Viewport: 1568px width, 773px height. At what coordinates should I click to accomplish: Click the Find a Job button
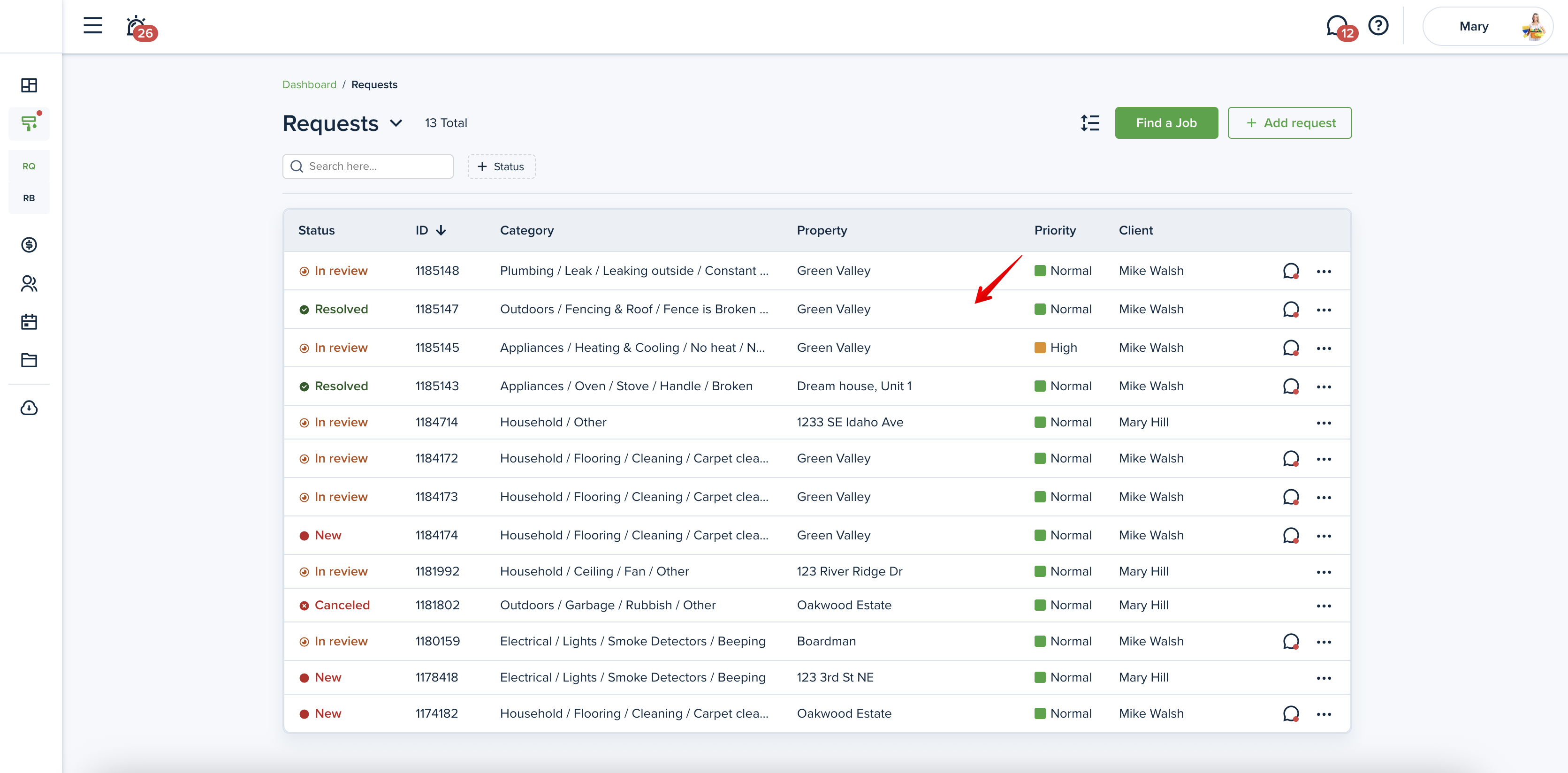pos(1165,123)
